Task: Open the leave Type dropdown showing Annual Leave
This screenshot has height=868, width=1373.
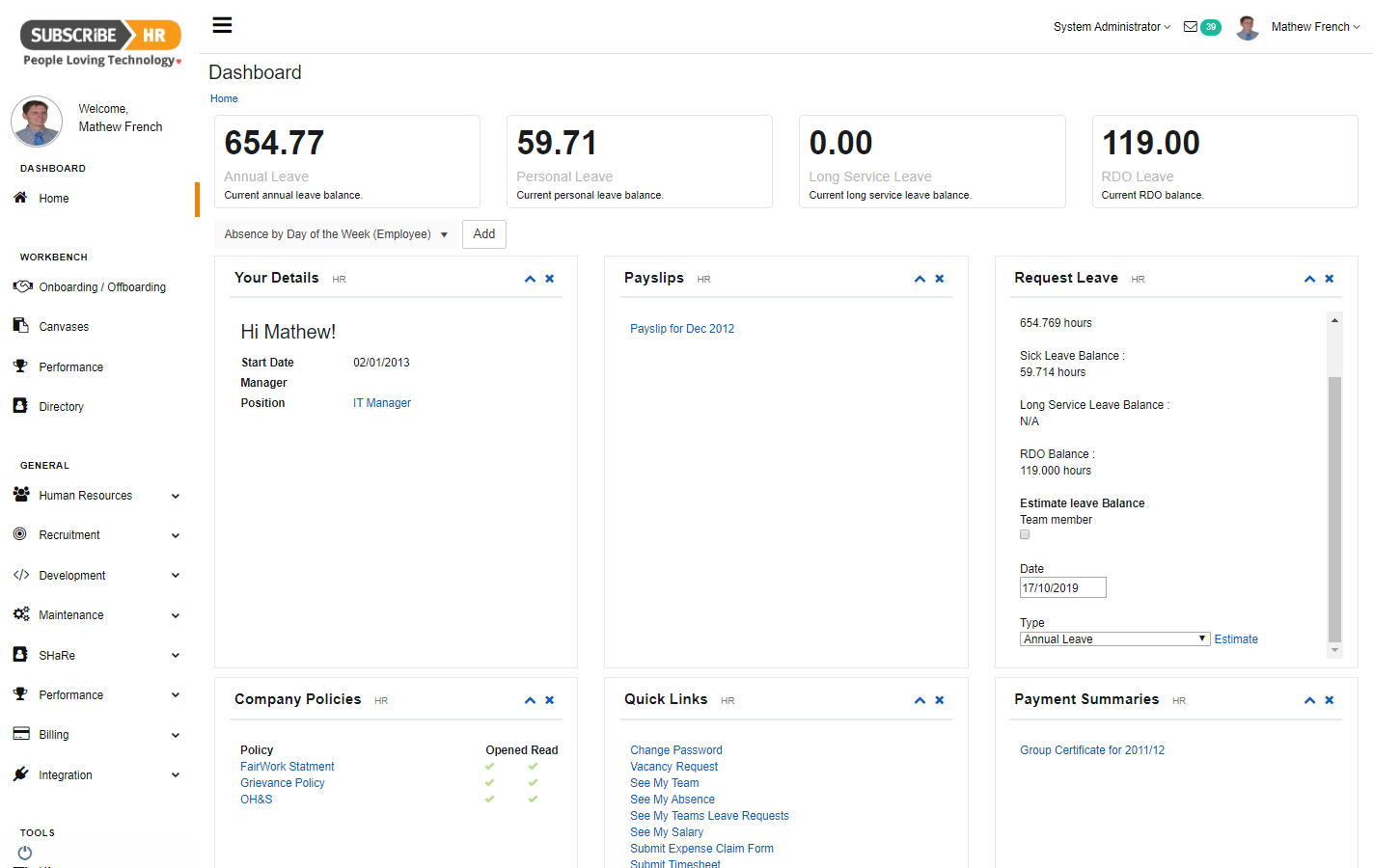Action: [1113, 637]
